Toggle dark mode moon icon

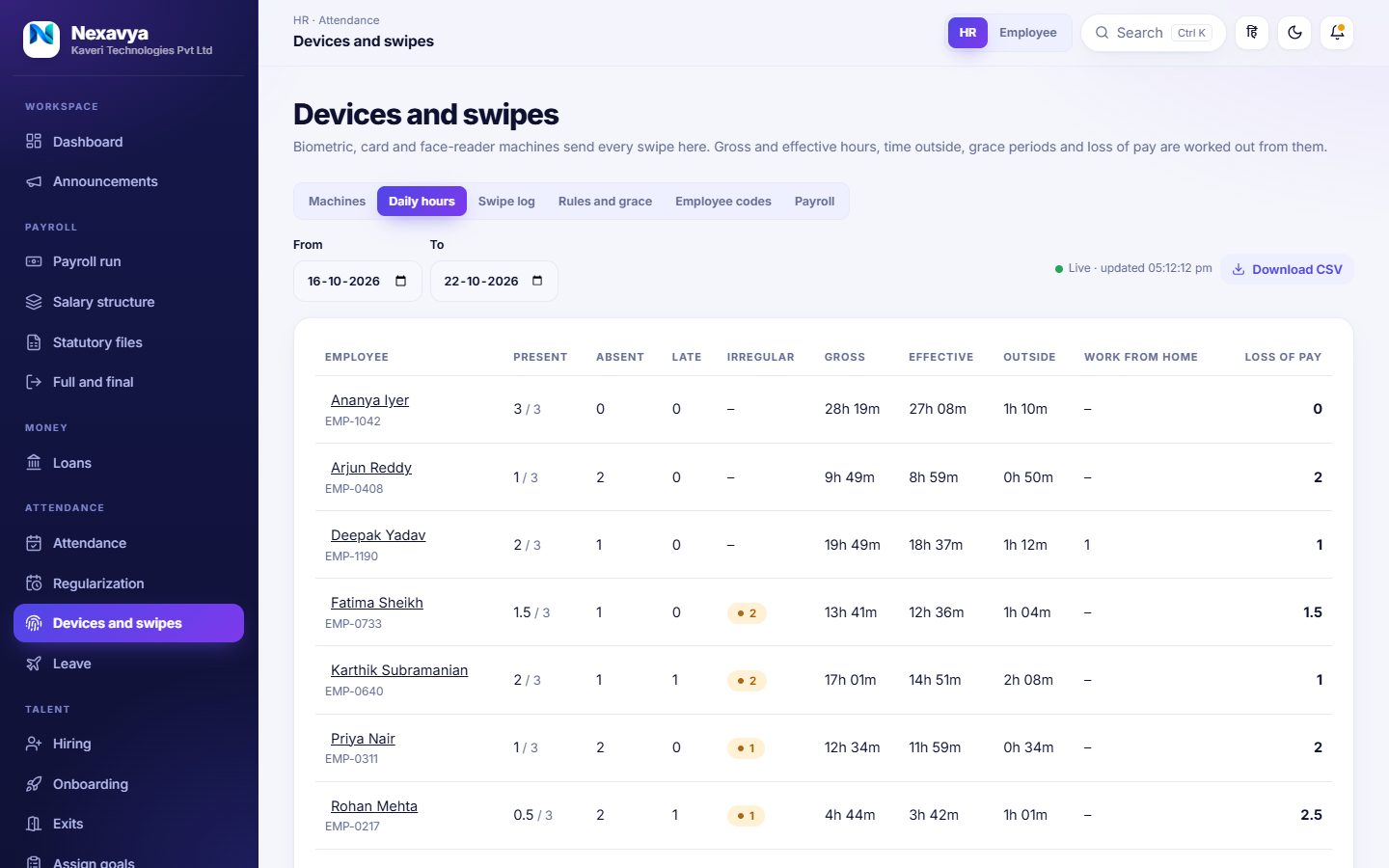point(1294,33)
